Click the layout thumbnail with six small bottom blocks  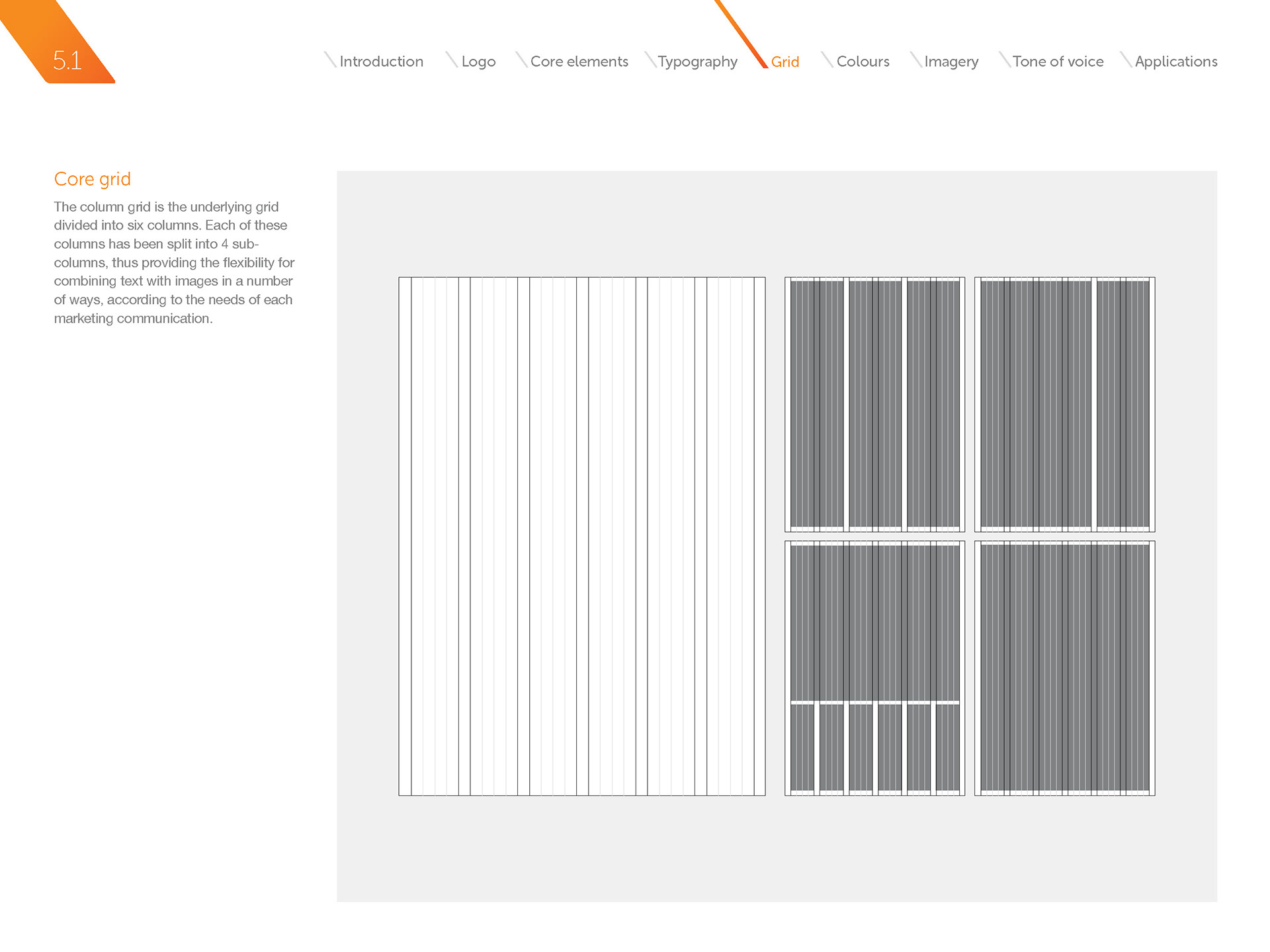(x=874, y=668)
